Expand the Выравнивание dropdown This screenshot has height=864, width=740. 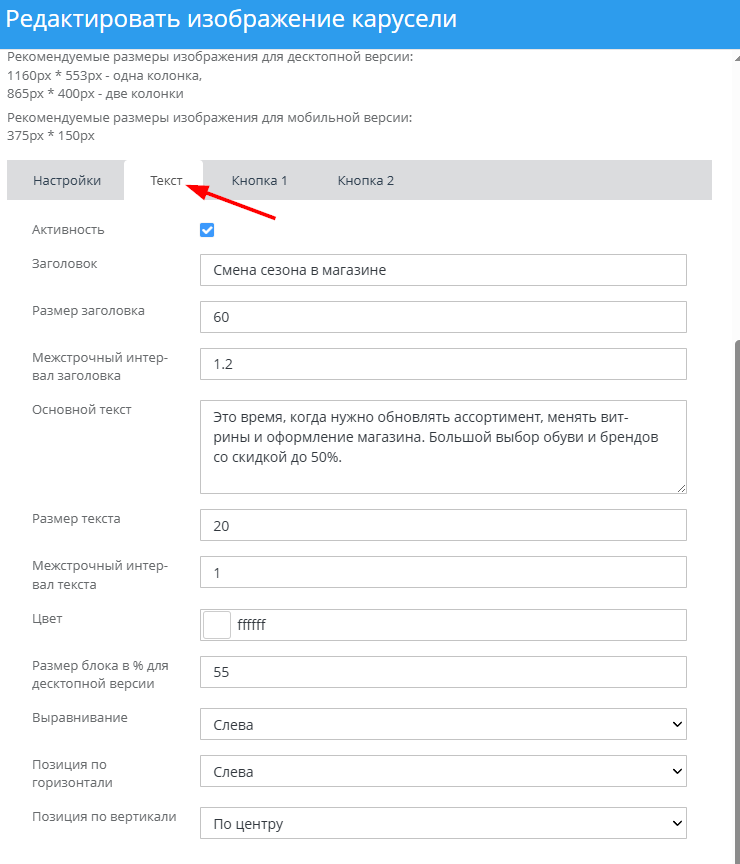[443, 724]
